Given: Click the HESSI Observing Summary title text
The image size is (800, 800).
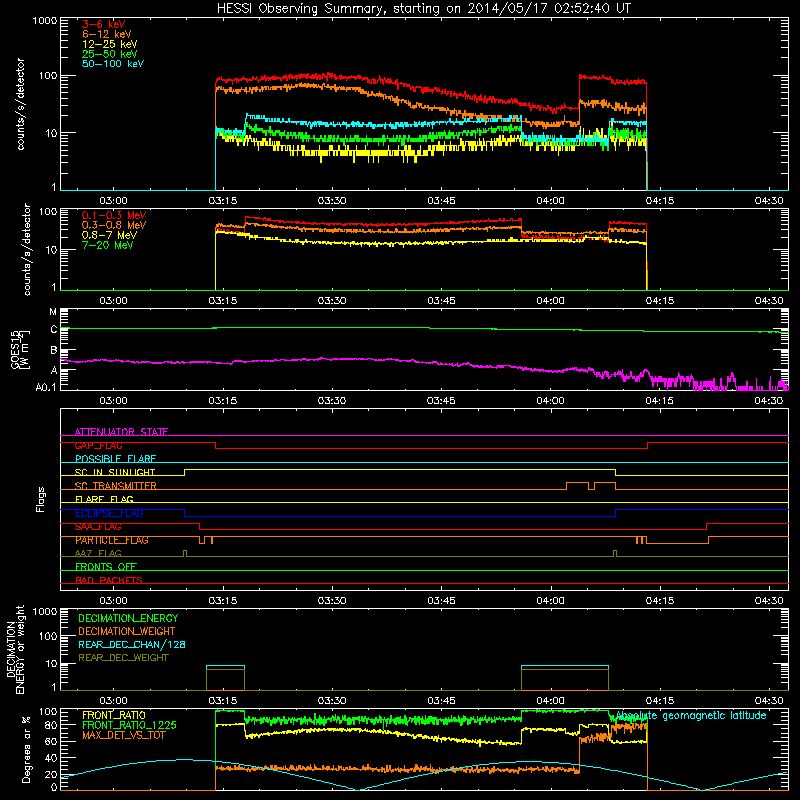Looking at the screenshot, I should click(424, 8).
